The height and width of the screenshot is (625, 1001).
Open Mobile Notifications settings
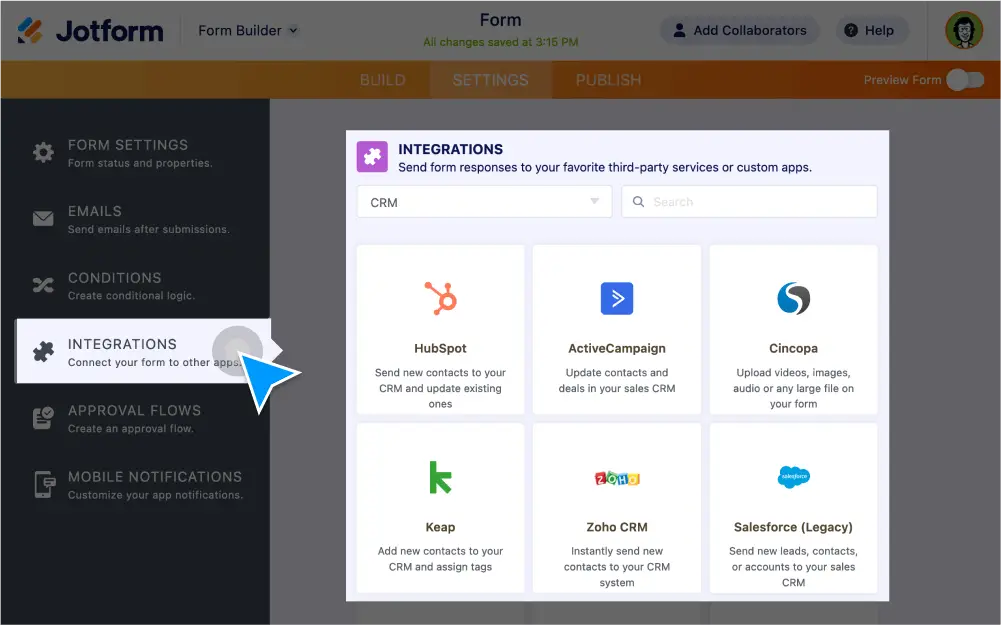[43, 484]
